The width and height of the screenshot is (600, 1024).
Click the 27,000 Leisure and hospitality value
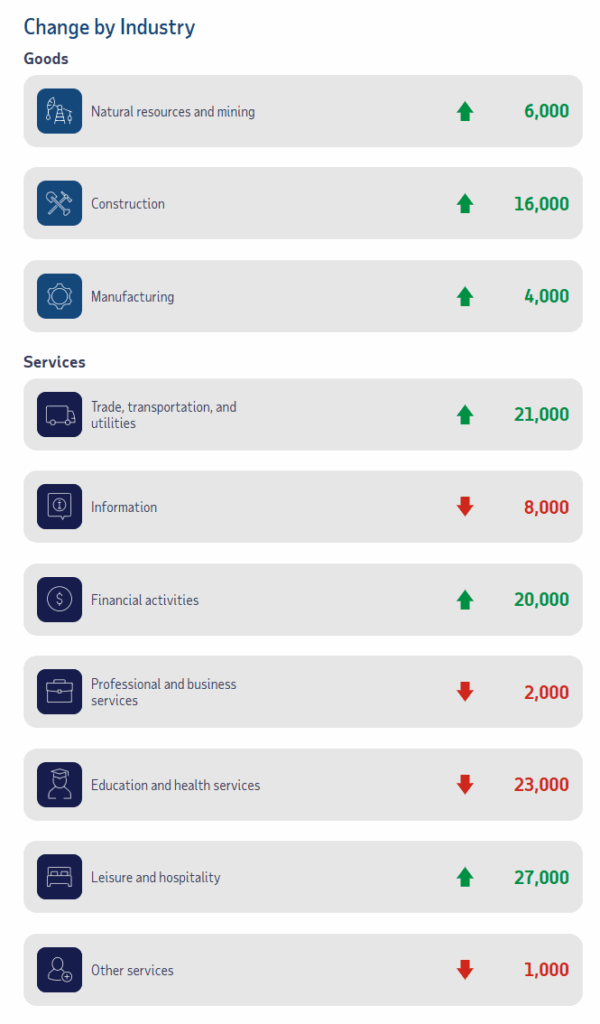pyautogui.click(x=540, y=877)
